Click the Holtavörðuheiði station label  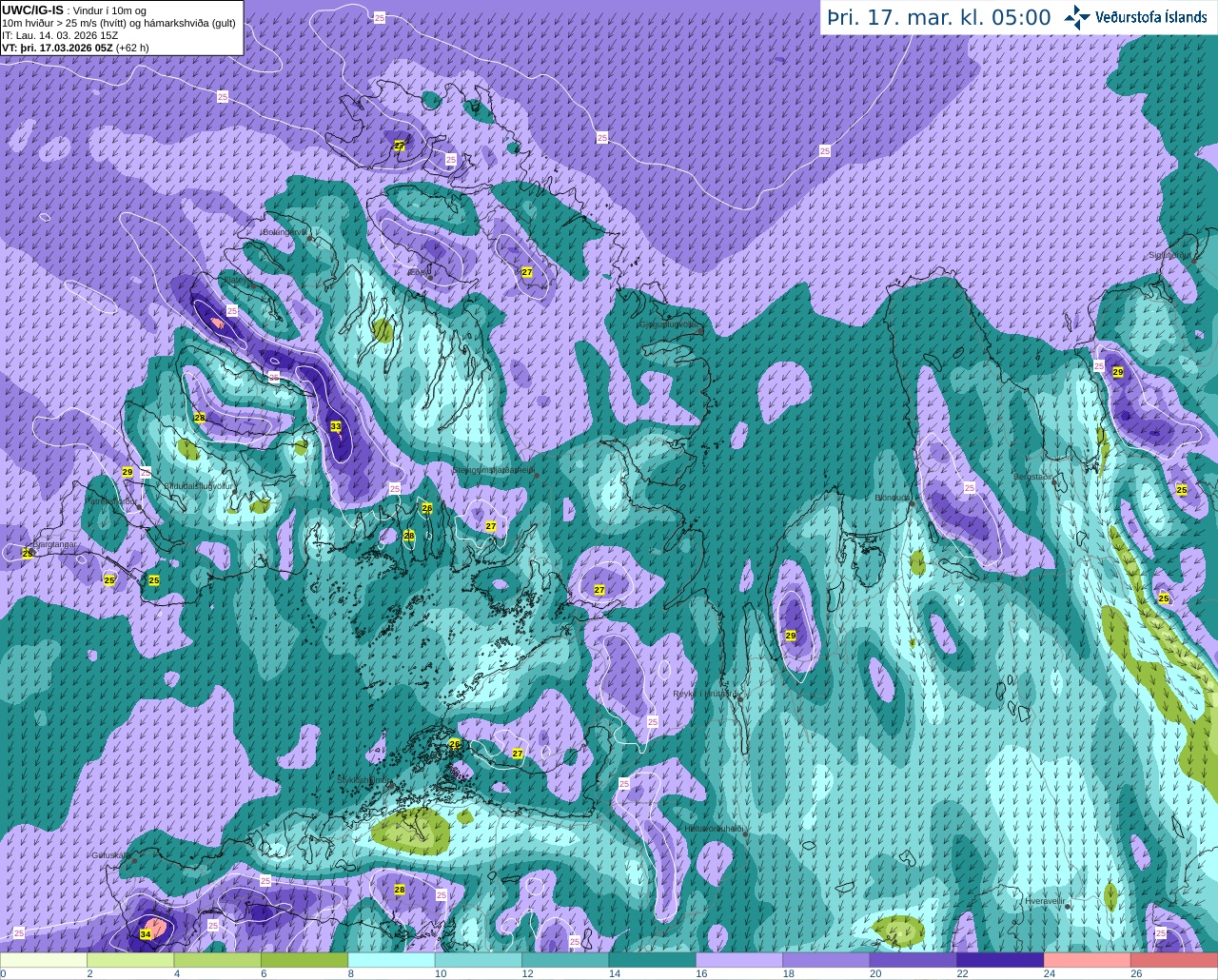(x=714, y=829)
